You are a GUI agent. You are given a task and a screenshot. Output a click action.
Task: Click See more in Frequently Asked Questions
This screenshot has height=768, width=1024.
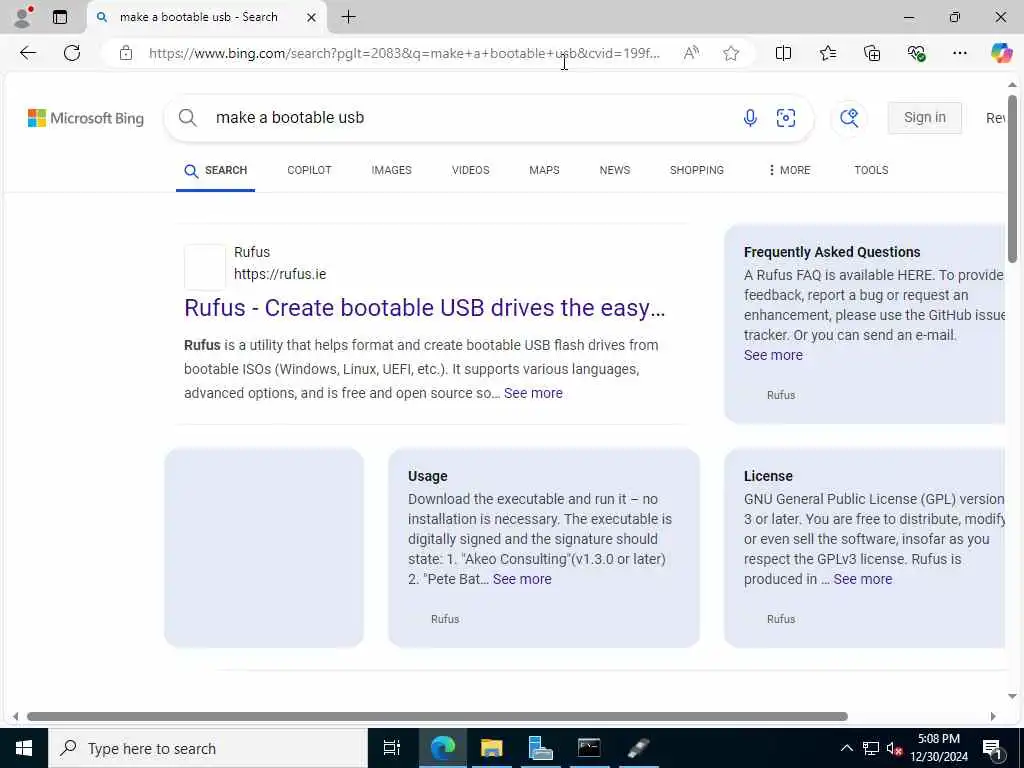(x=773, y=355)
